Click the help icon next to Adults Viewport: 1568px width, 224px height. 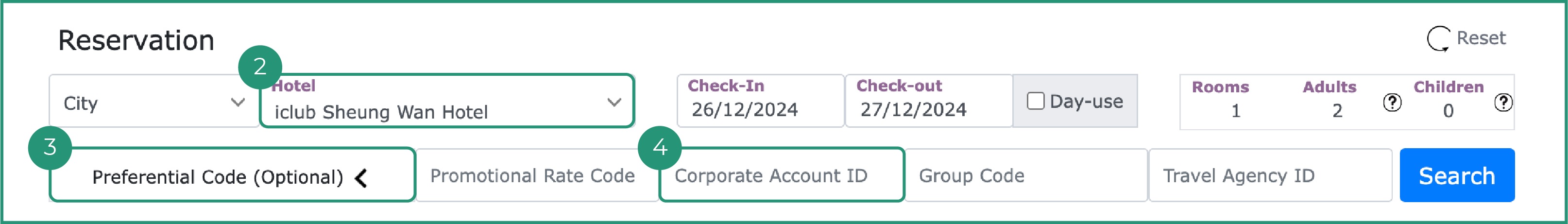[1392, 102]
